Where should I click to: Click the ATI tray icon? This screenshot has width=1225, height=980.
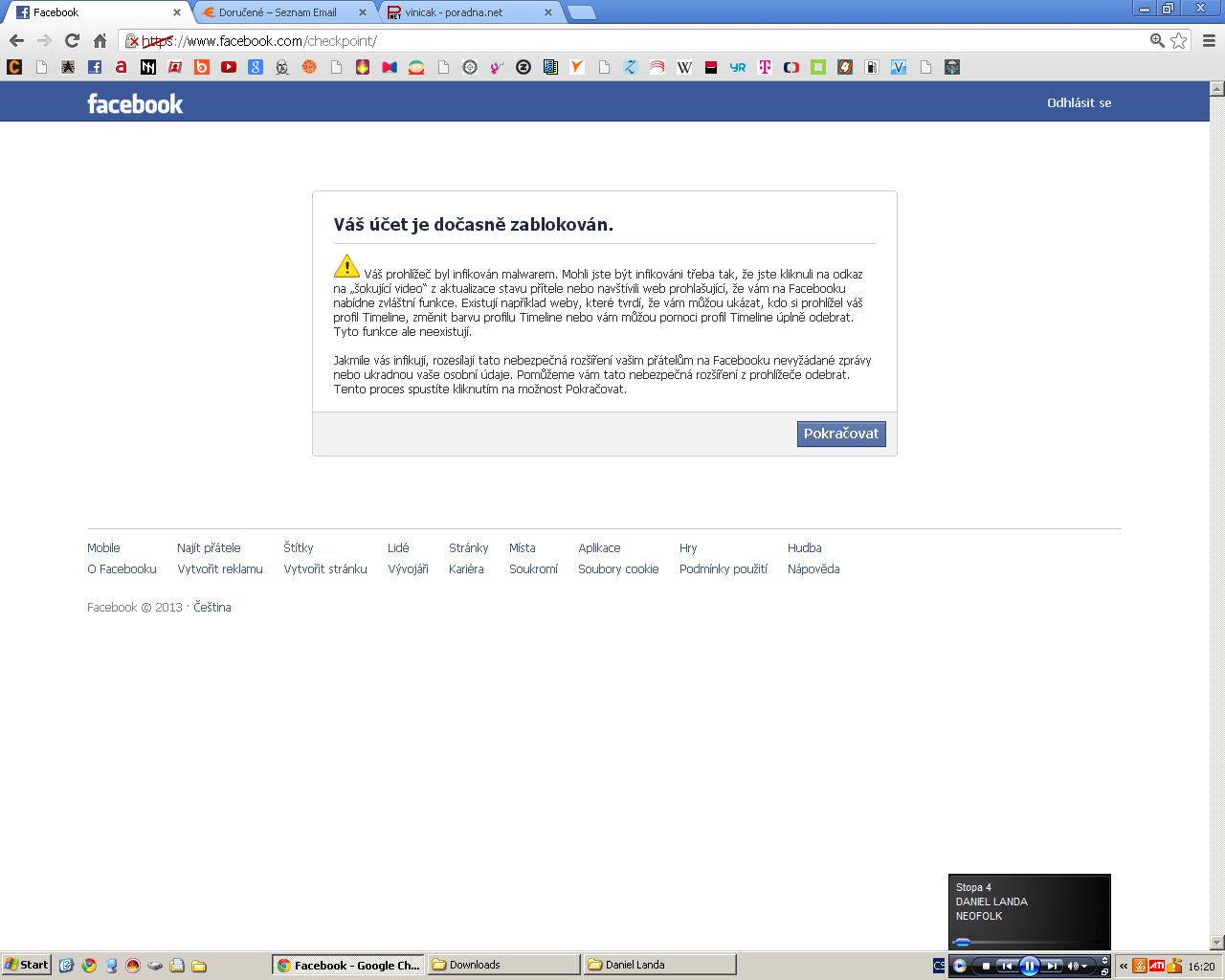point(1157,966)
